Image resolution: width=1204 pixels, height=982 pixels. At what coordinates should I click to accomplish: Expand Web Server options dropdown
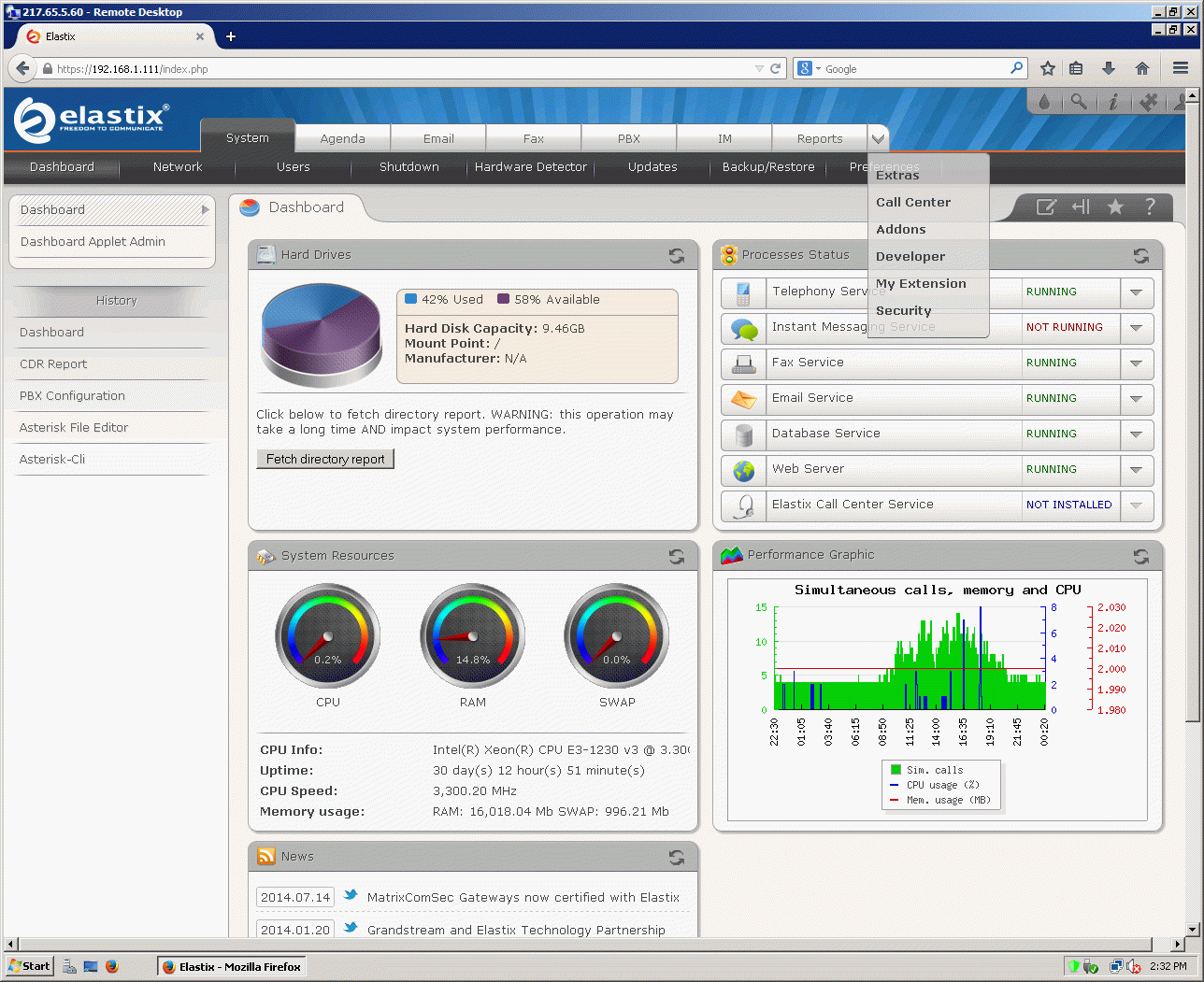click(x=1136, y=470)
